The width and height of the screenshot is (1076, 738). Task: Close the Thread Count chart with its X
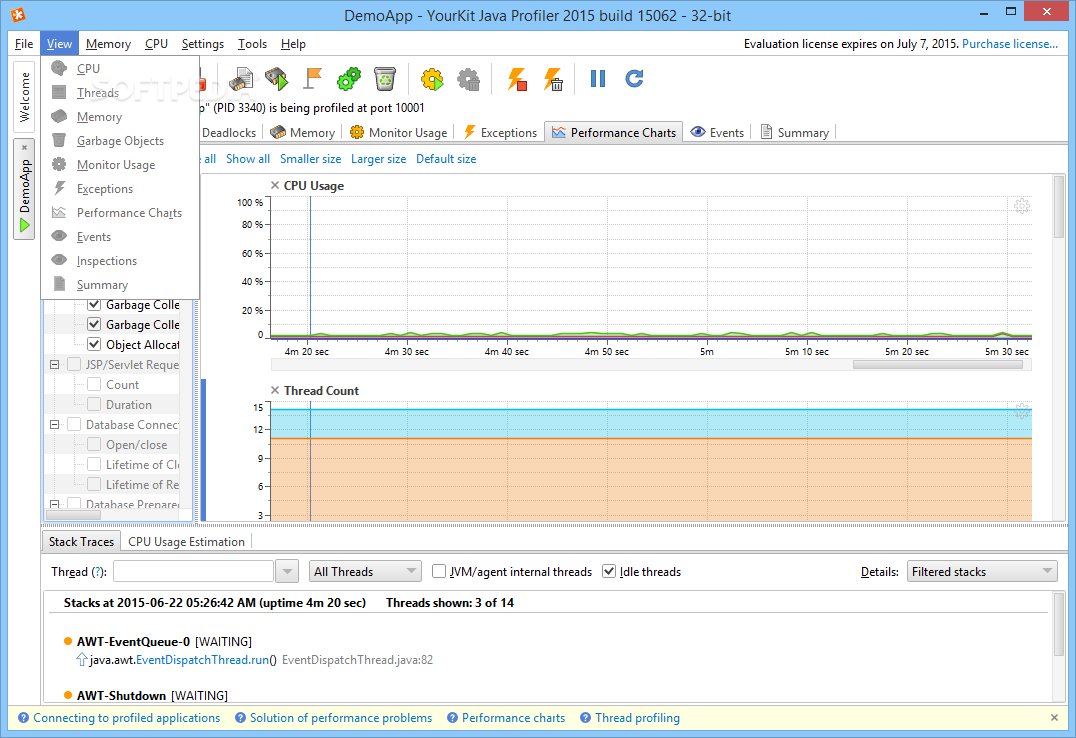click(x=274, y=390)
